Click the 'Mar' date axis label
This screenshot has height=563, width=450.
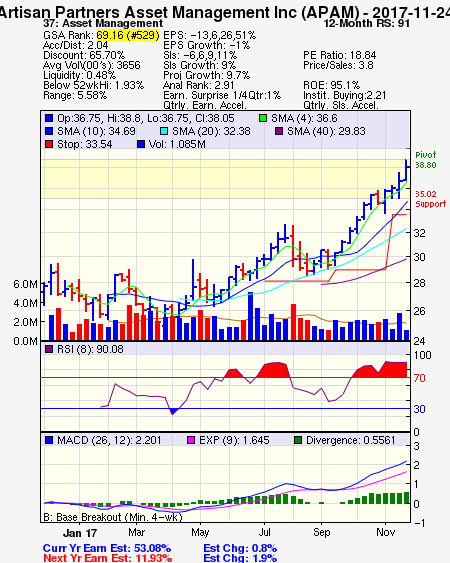click(136, 532)
